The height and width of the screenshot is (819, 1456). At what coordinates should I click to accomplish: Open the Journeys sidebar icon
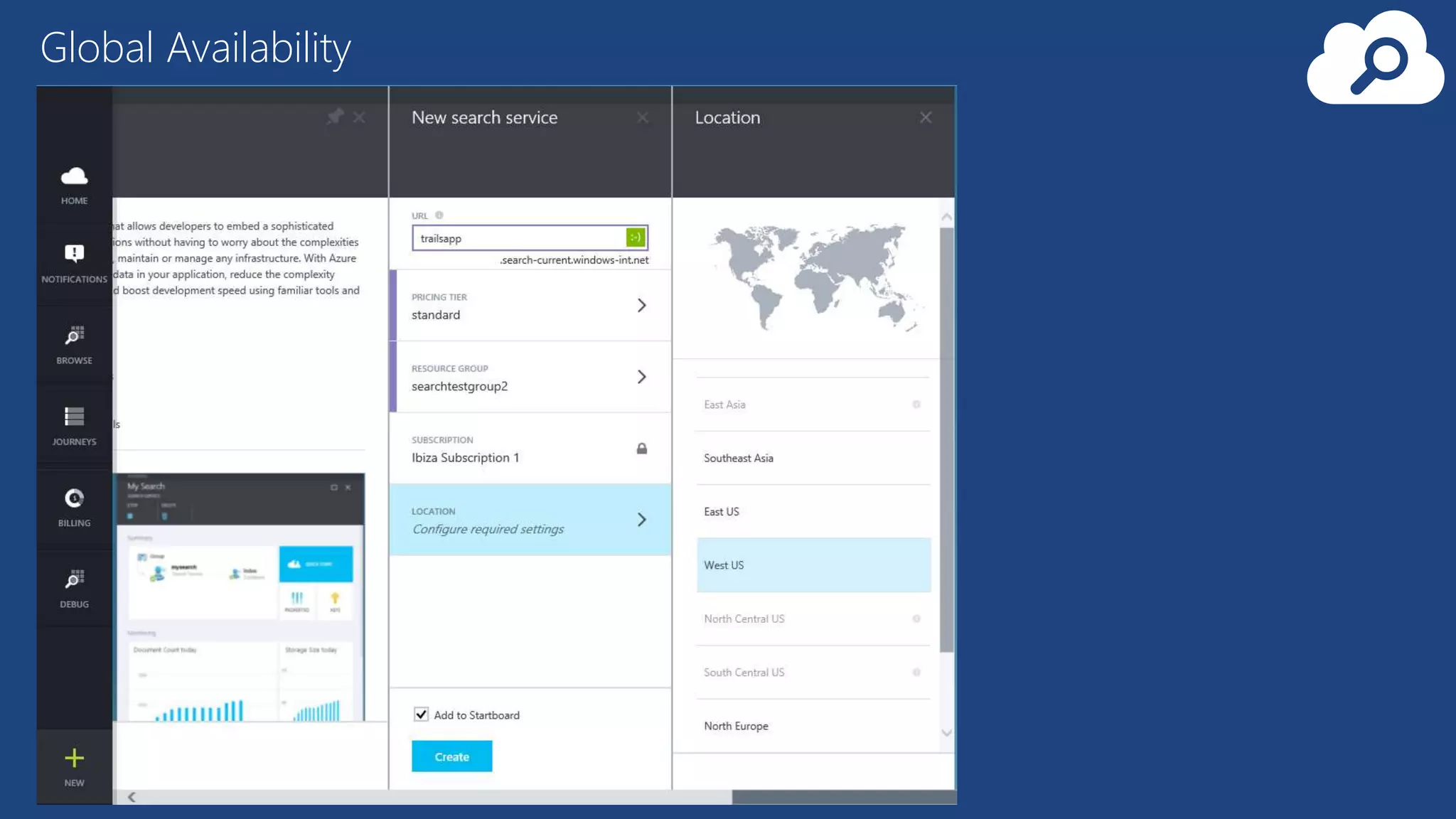74,417
